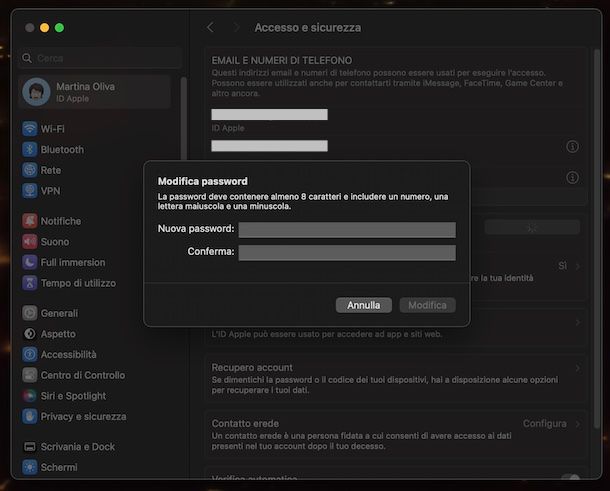Click the yellow minimize window button
This screenshot has width=610, height=491.
(x=44, y=28)
